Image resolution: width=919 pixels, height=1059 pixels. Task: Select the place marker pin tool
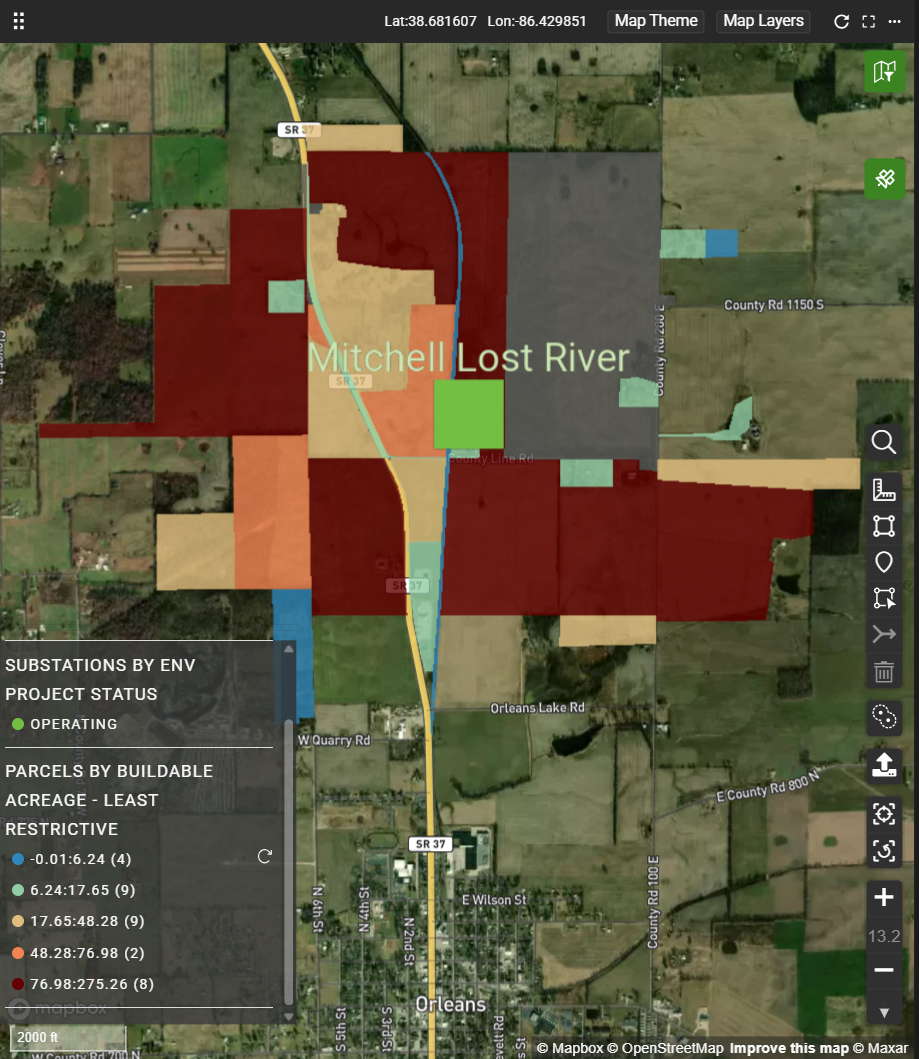click(883, 562)
